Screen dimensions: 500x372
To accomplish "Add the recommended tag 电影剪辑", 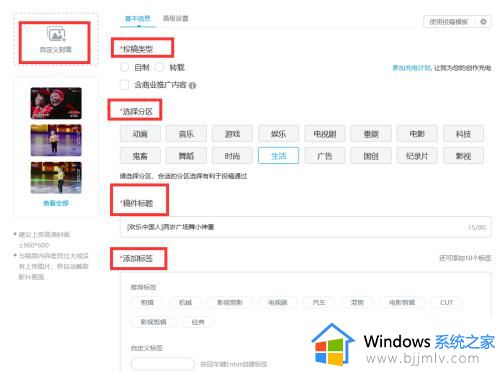I will click(402, 302).
